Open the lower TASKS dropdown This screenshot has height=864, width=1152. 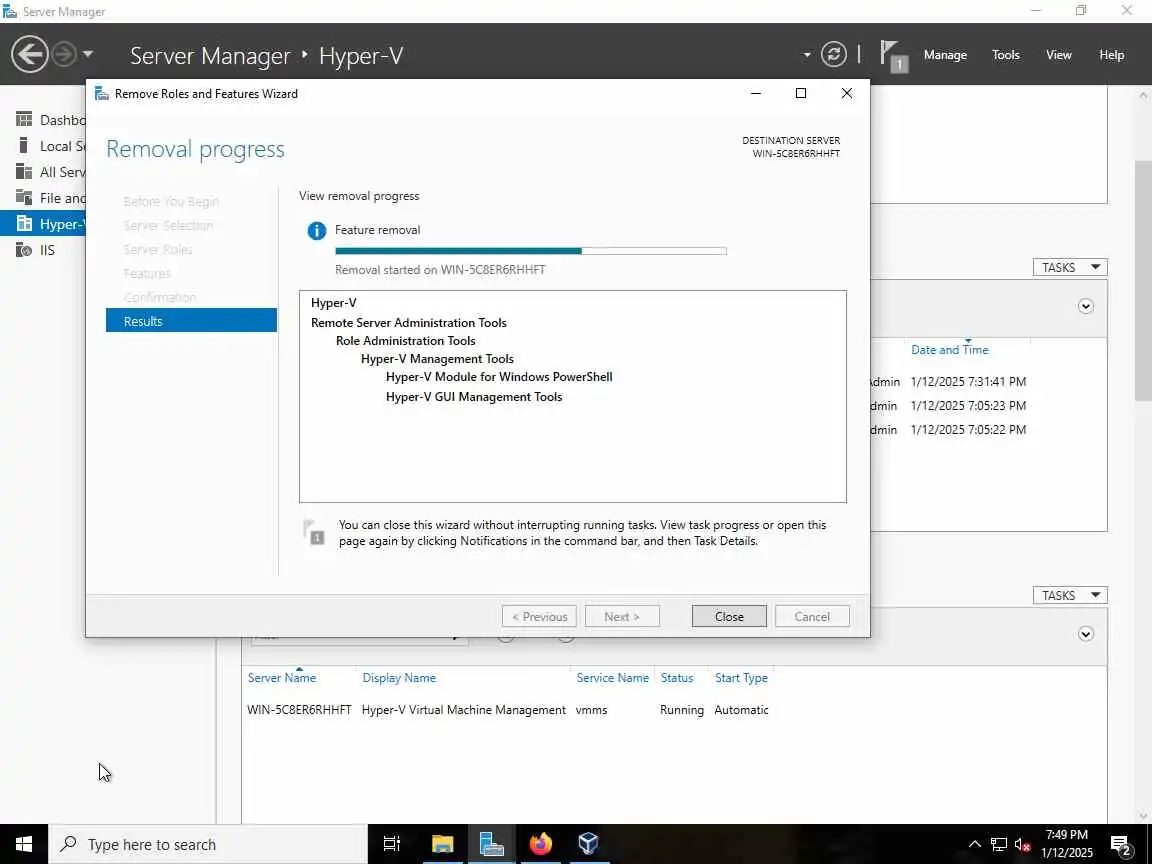click(1070, 595)
